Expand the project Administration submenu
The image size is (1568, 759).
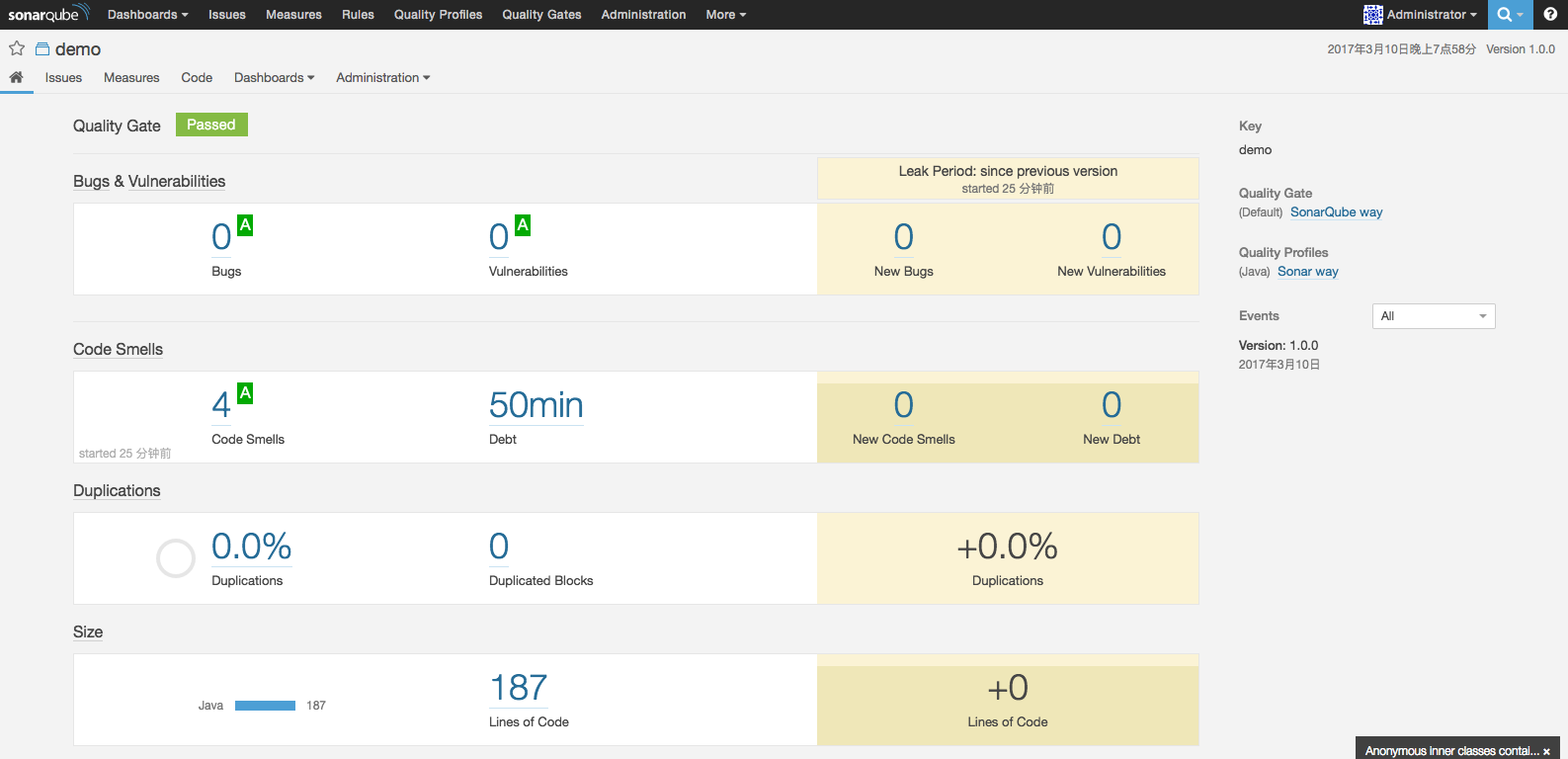(x=382, y=78)
